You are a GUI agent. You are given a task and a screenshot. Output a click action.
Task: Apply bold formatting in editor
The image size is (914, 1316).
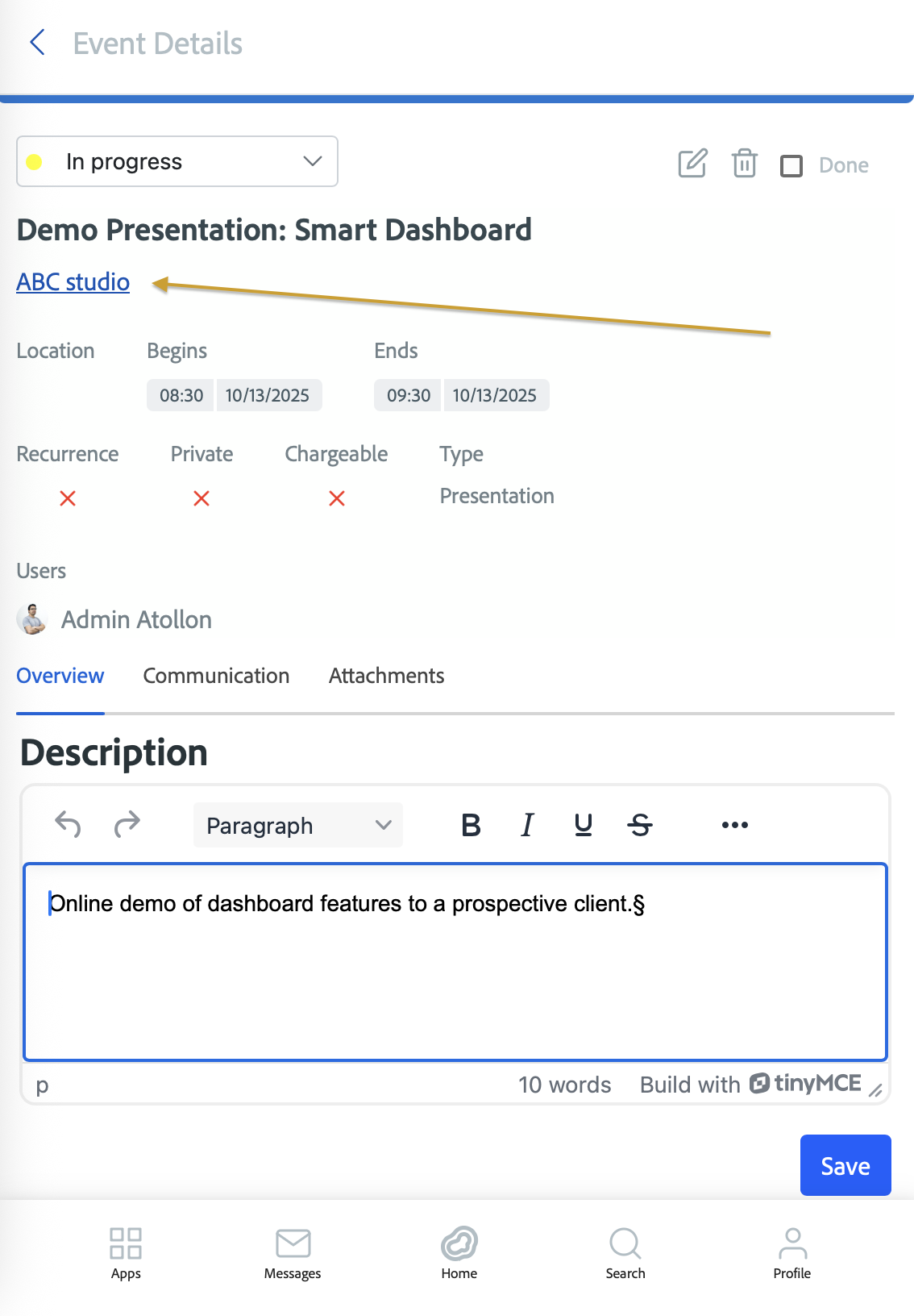(471, 825)
